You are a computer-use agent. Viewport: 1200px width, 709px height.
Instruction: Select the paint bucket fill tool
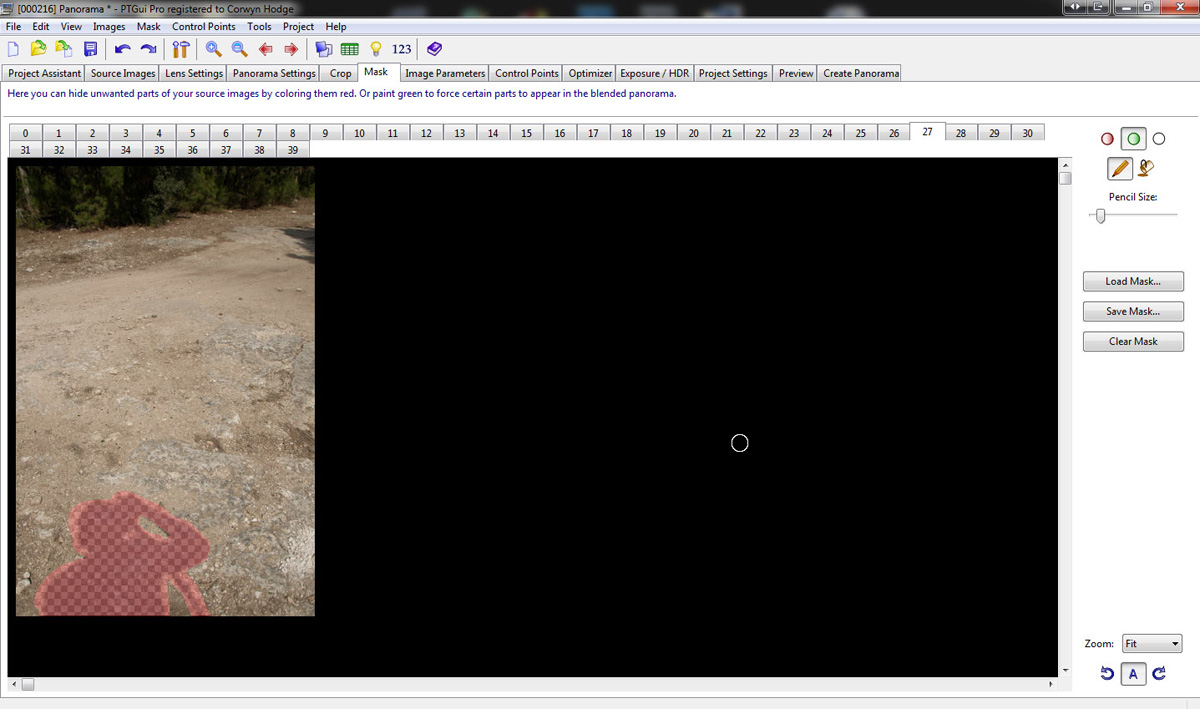[x=1147, y=169]
